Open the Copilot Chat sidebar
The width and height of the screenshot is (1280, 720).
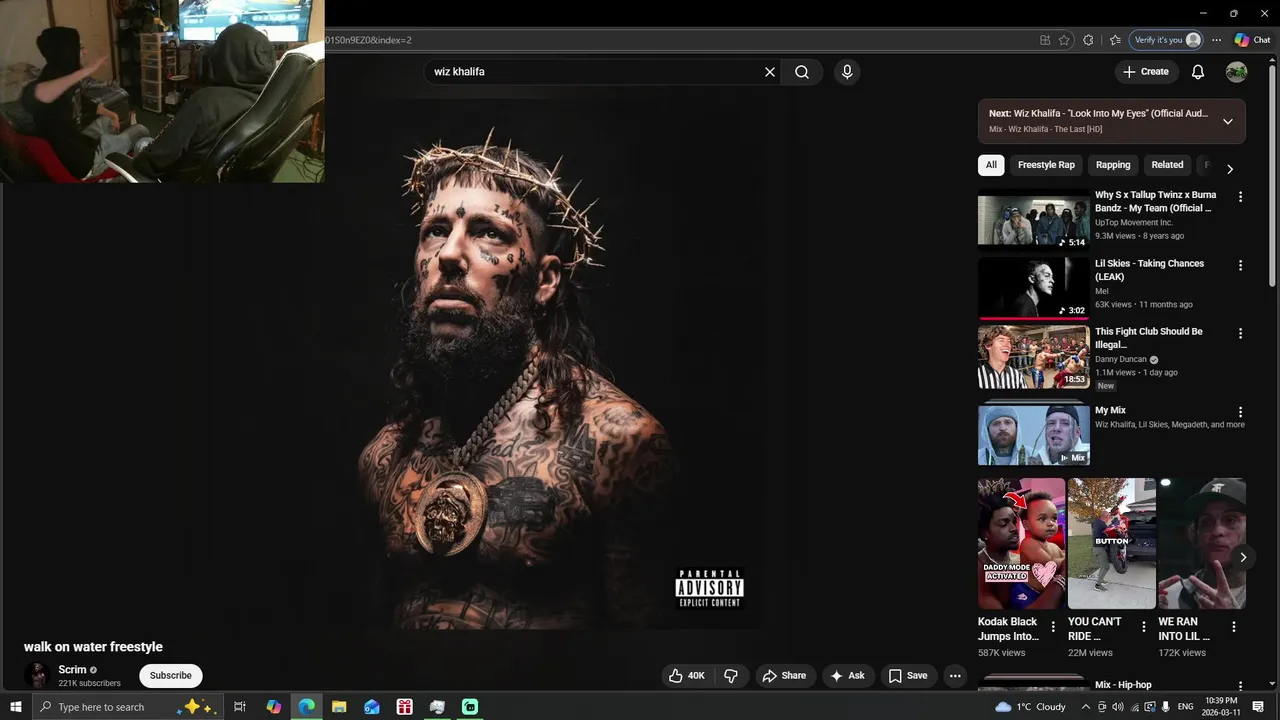pos(1252,40)
